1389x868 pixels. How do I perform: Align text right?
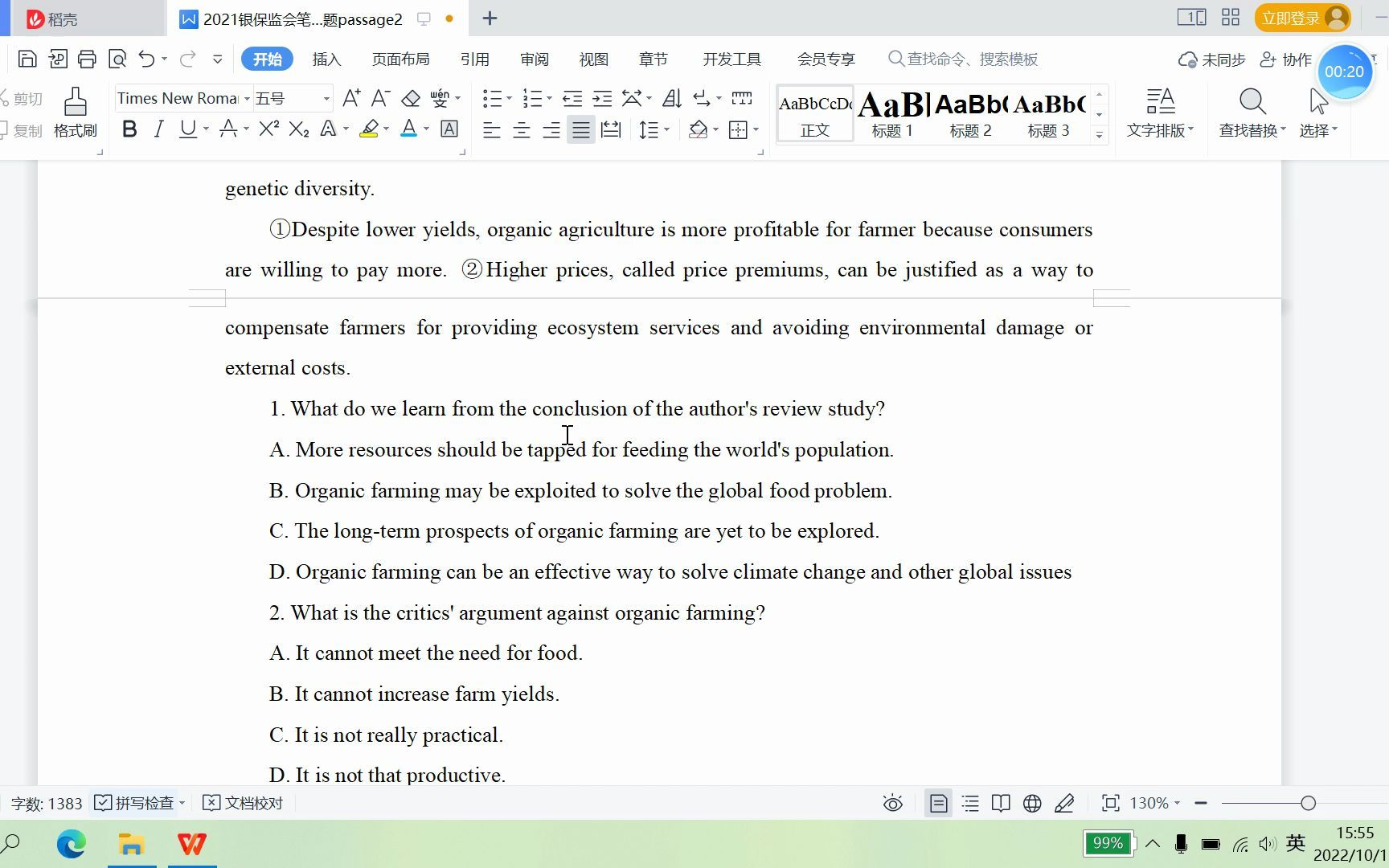click(x=551, y=129)
